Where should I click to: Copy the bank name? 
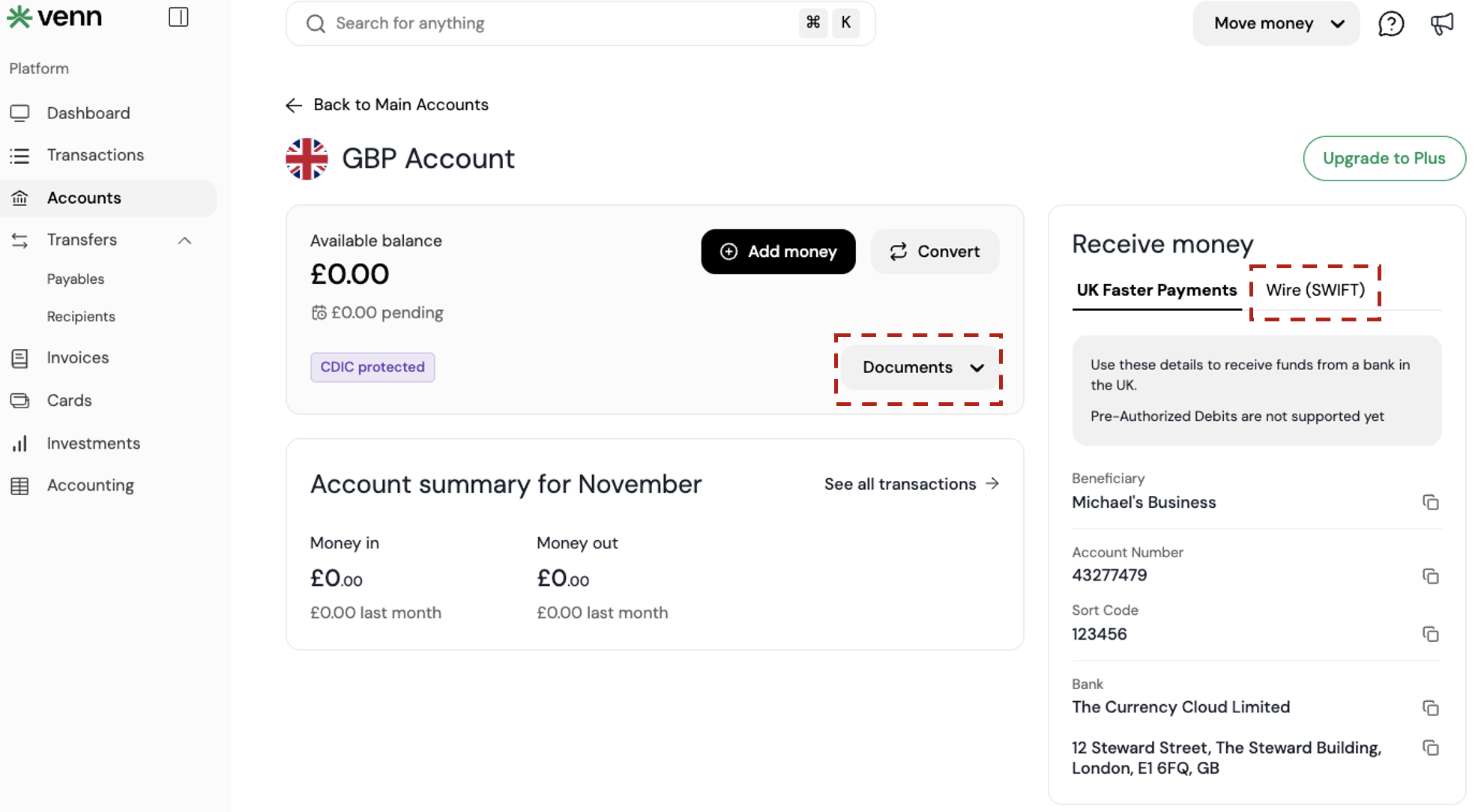click(x=1430, y=708)
